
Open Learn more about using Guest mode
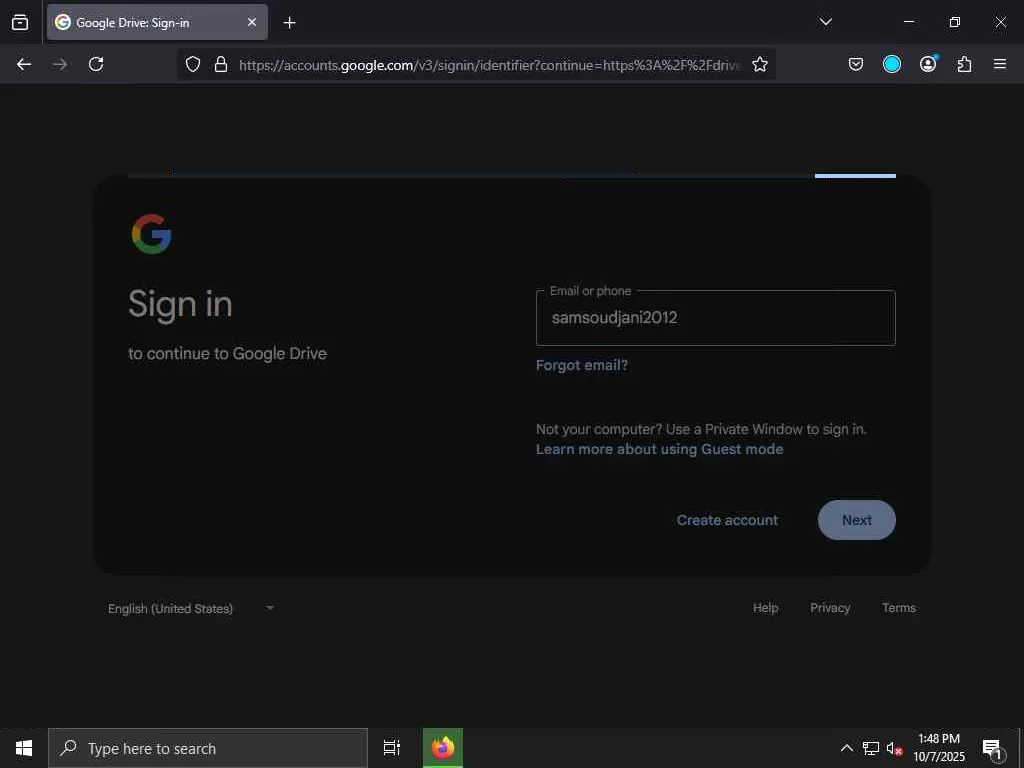660,449
